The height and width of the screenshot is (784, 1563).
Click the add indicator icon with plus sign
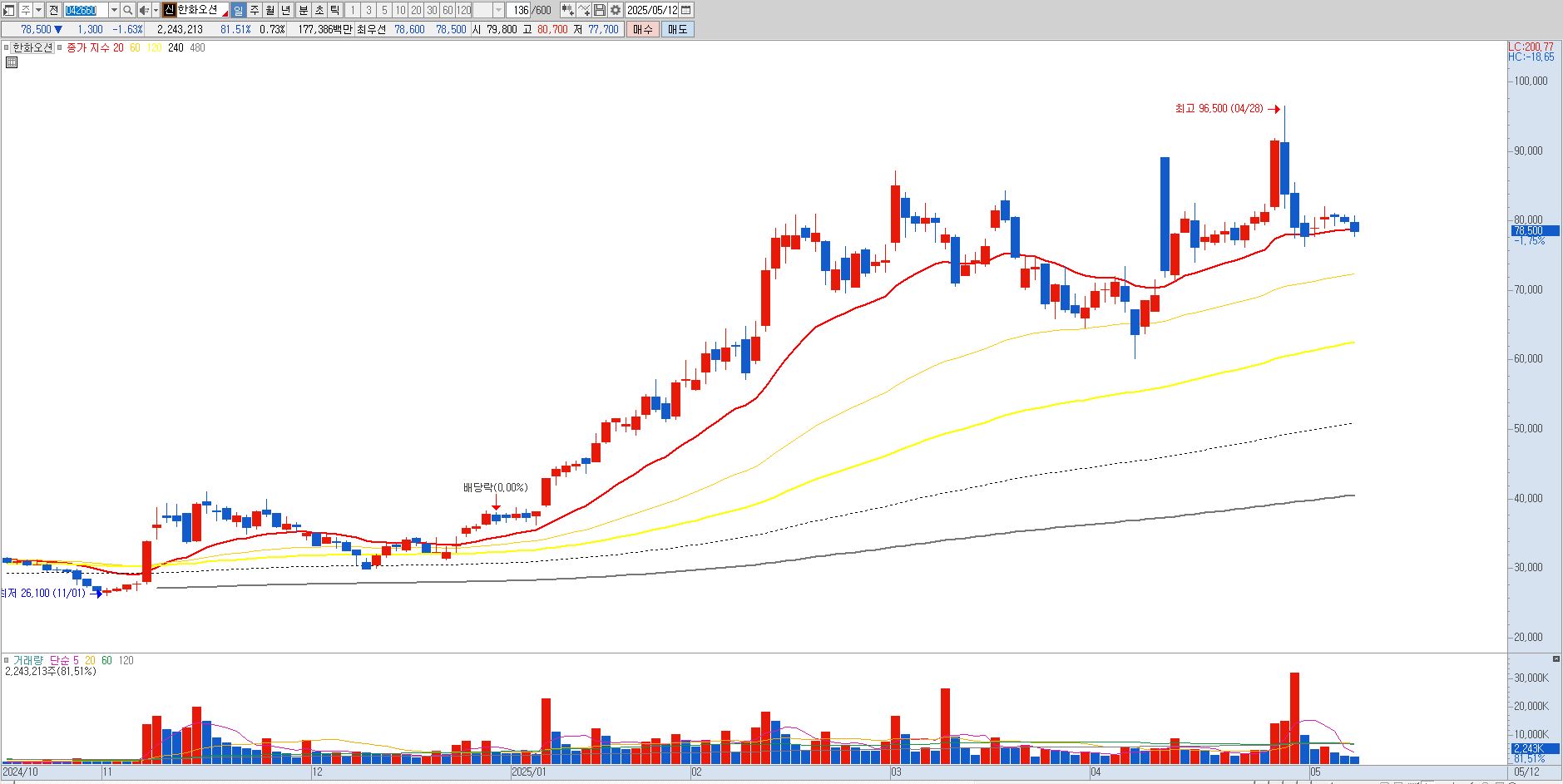pyautogui.click(x=583, y=10)
